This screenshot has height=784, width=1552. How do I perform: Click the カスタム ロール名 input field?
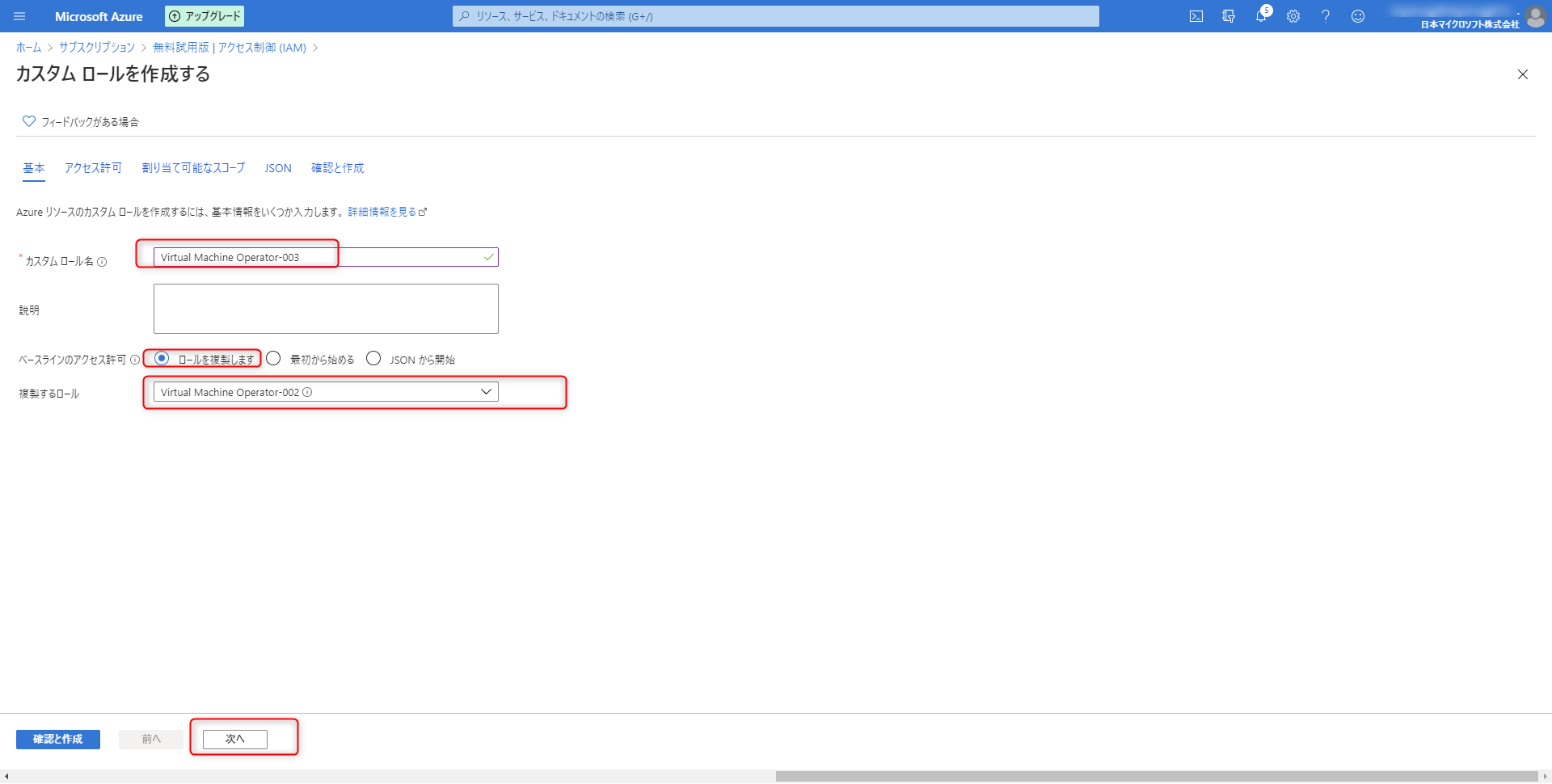(x=326, y=257)
